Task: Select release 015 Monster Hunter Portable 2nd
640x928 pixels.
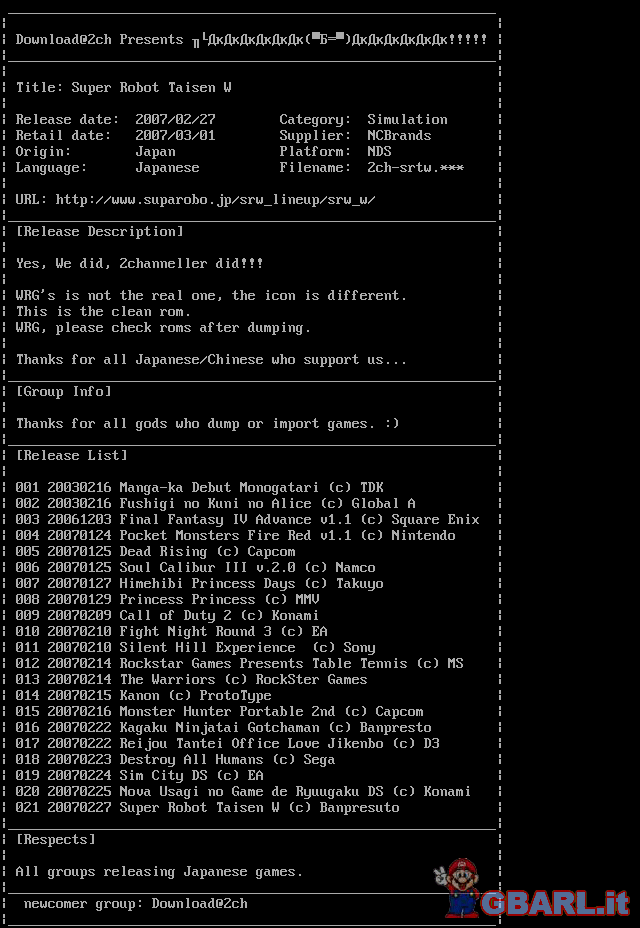Action: [220, 711]
